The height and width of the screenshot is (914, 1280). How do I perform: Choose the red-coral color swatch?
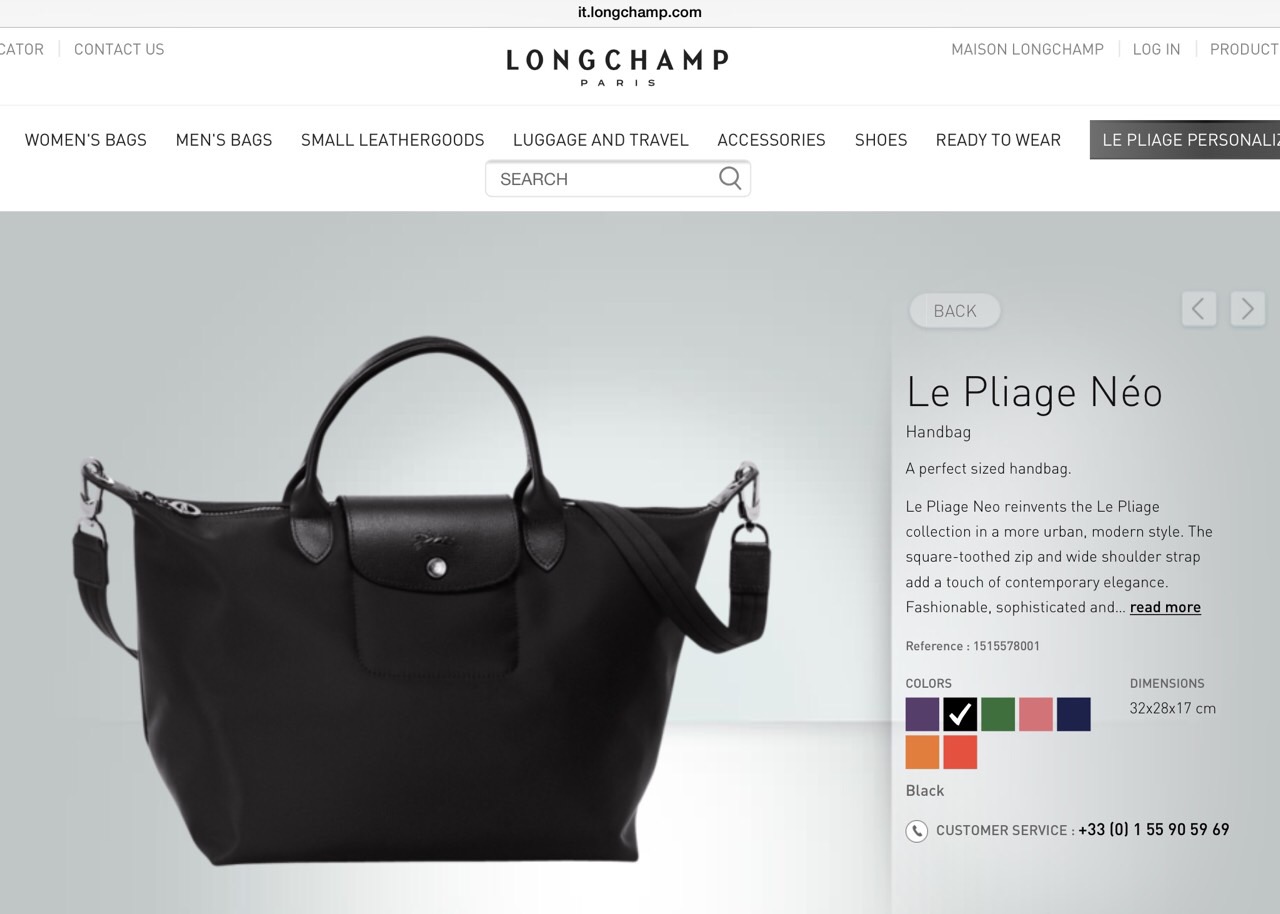tap(960, 752)
